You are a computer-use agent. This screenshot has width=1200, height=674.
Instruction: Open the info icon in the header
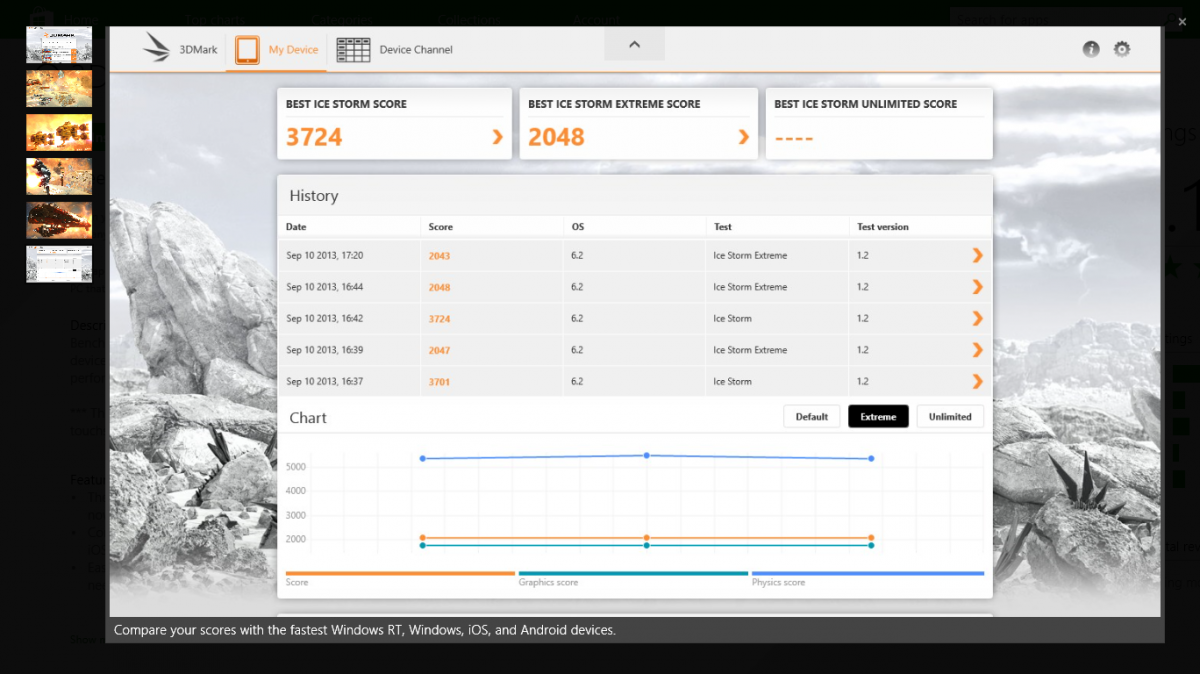point(1091,49)
